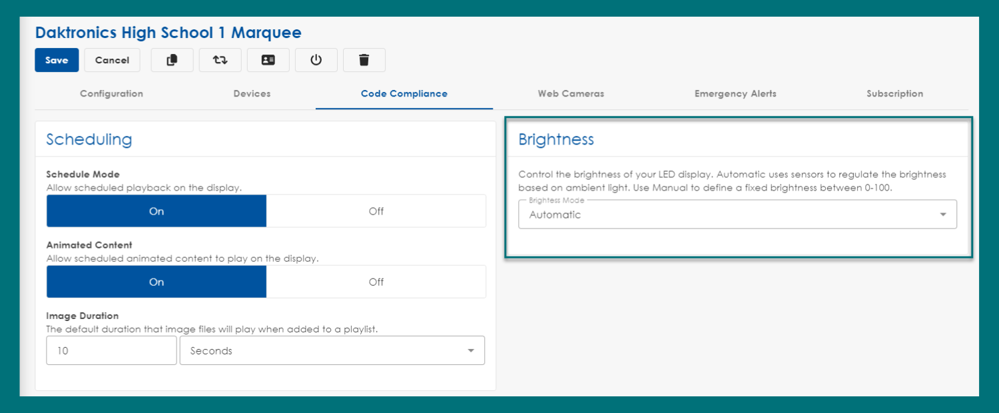Click the copy/duplicate display icon
The image size is (999, 413).
pos(172,60)
